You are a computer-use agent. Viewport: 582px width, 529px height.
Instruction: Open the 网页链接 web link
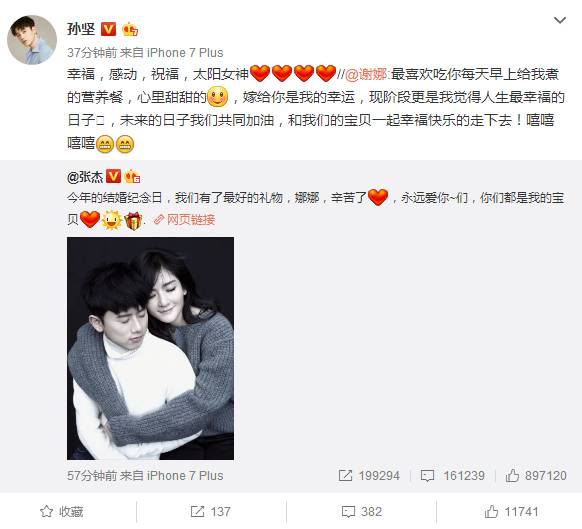[x=184, y=220]
